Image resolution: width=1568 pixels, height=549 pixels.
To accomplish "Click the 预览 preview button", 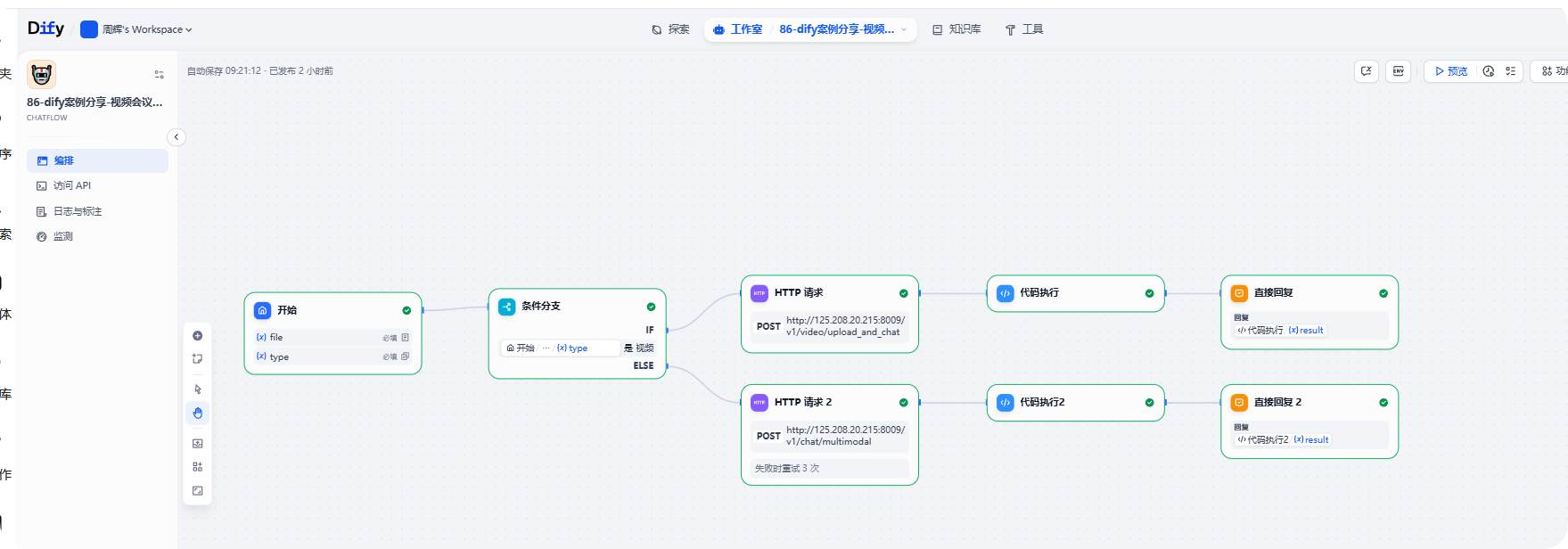I will [x=1450, y=71].
